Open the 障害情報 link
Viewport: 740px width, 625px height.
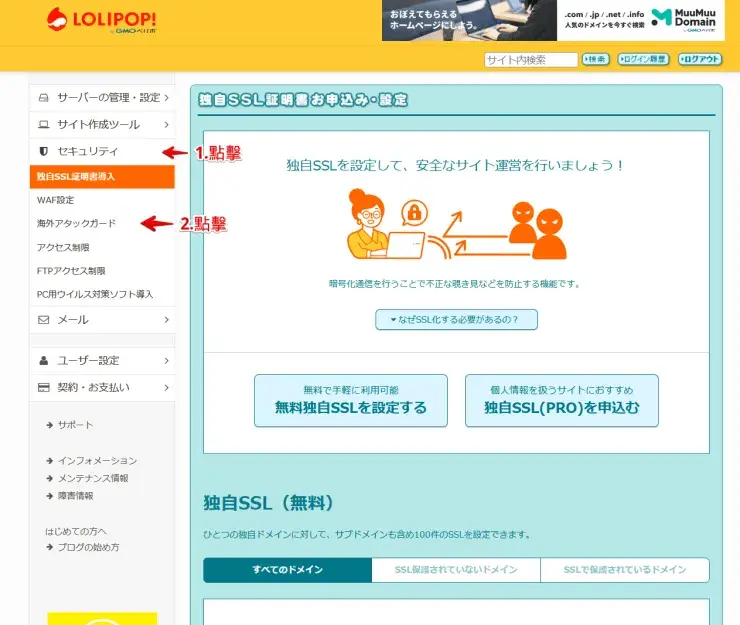point(76,496)
